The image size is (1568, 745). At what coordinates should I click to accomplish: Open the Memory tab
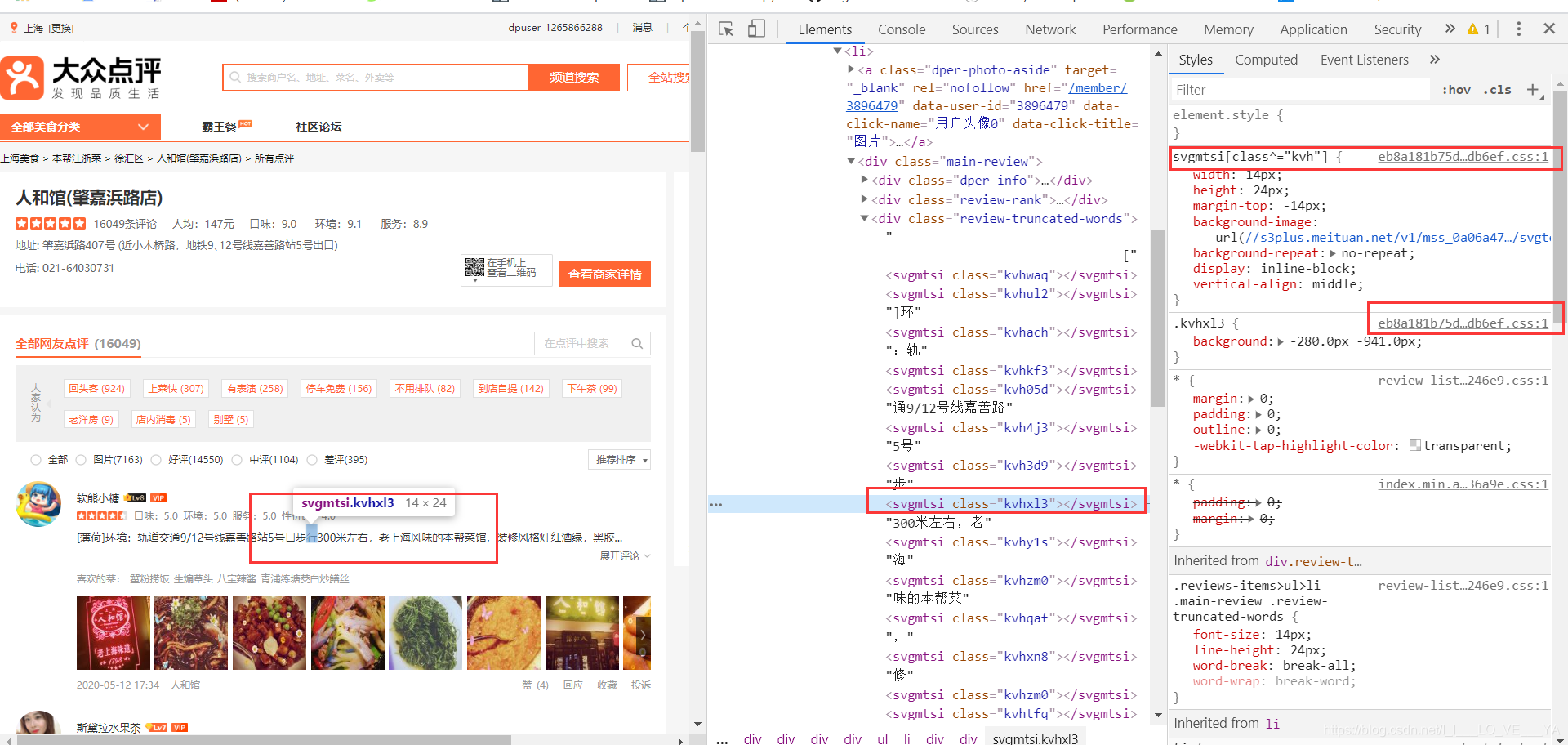[1228, 29]
